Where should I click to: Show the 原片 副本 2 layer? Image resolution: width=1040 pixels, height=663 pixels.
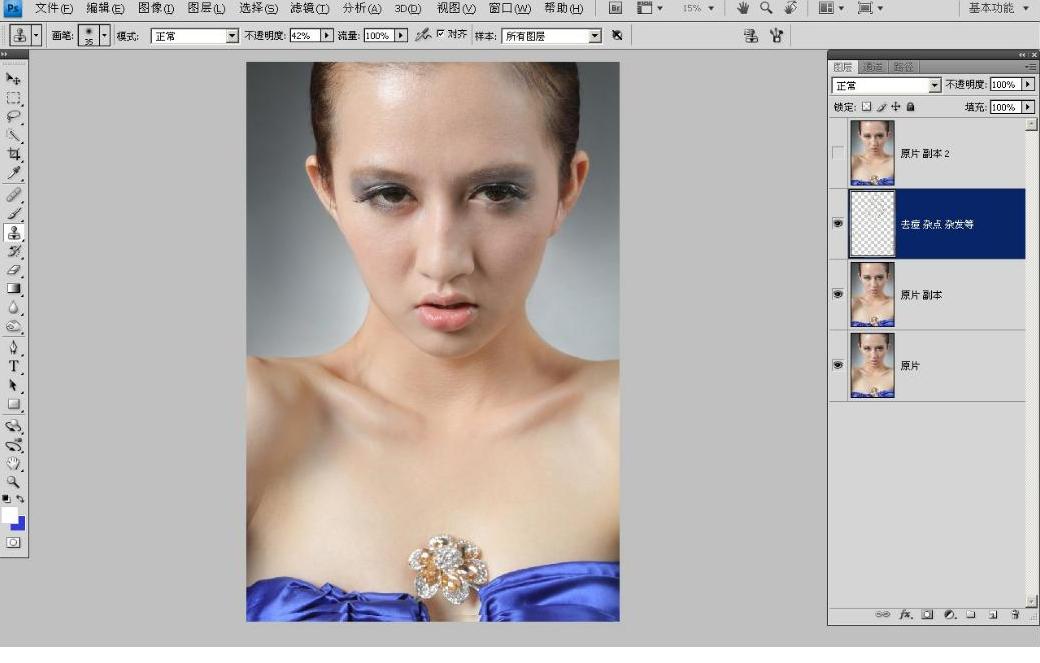[x=838, y=153]
